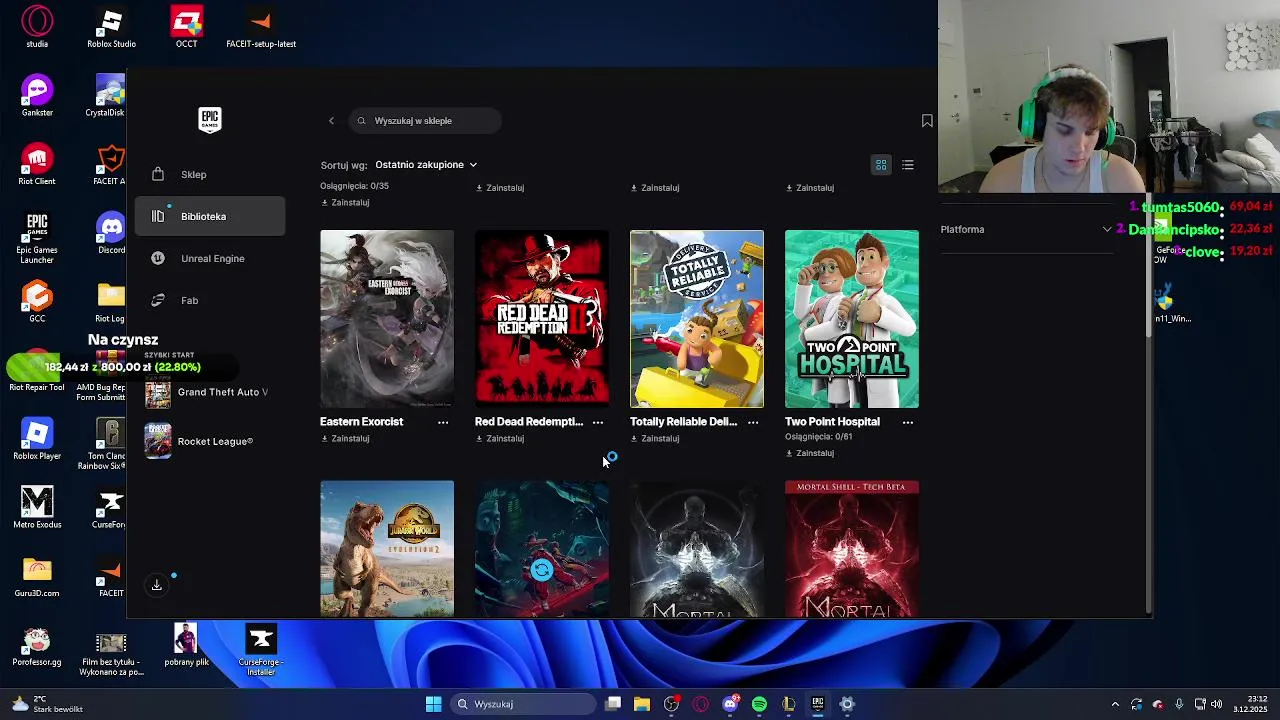Open FACEIT-setup-latest desktop icon
Screen dimensions: 1280x720
(x=261, y=27)
